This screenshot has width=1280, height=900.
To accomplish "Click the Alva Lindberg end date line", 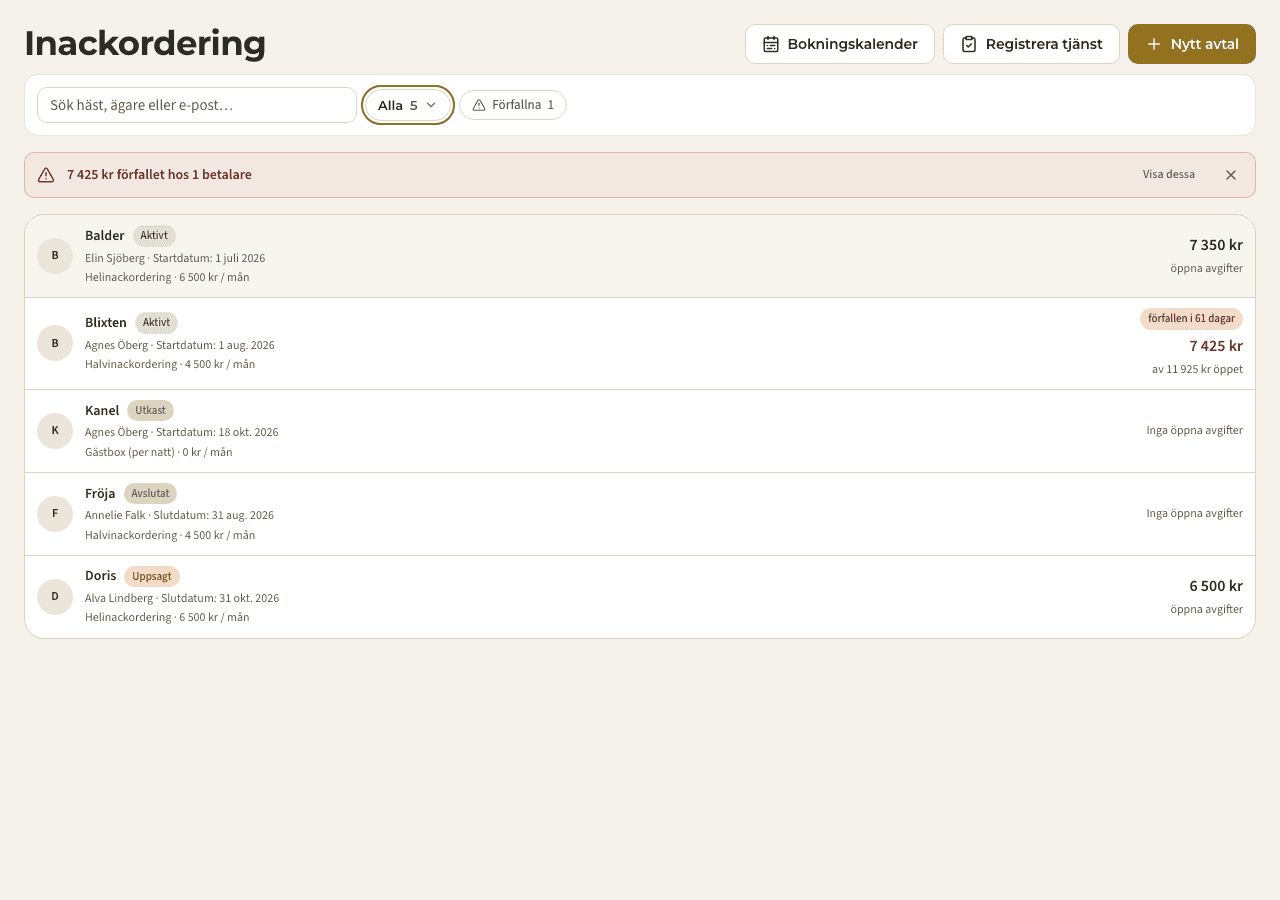I will (x=182, y=598).
